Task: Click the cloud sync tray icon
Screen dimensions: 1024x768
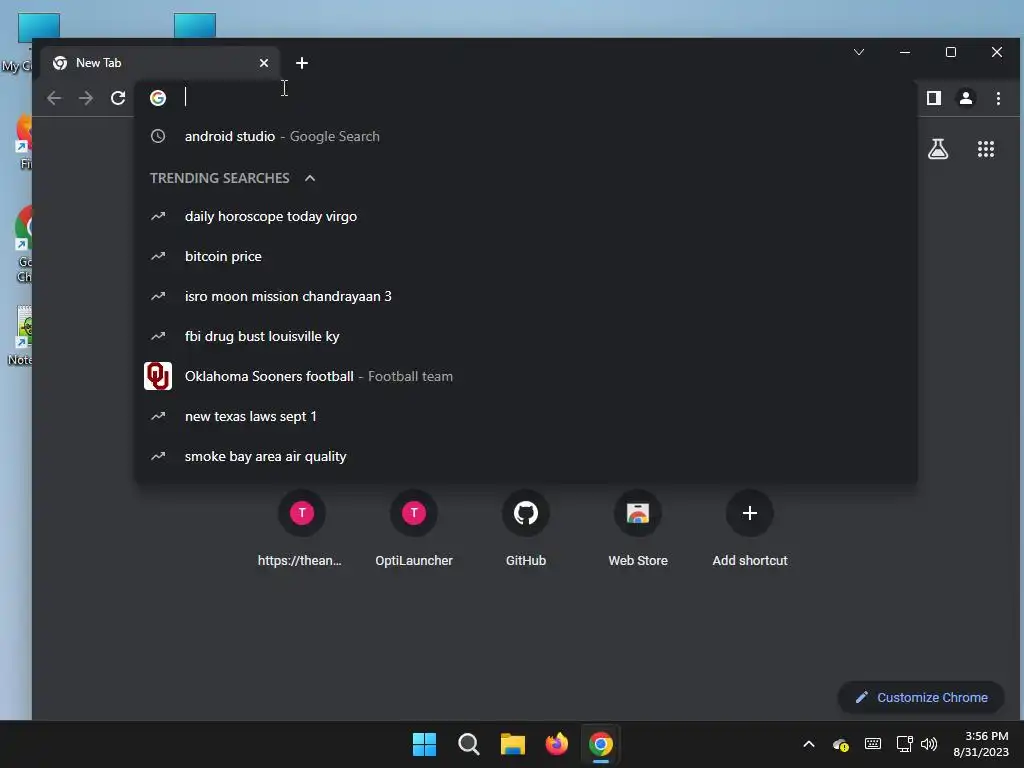Action: pos(840,744)
